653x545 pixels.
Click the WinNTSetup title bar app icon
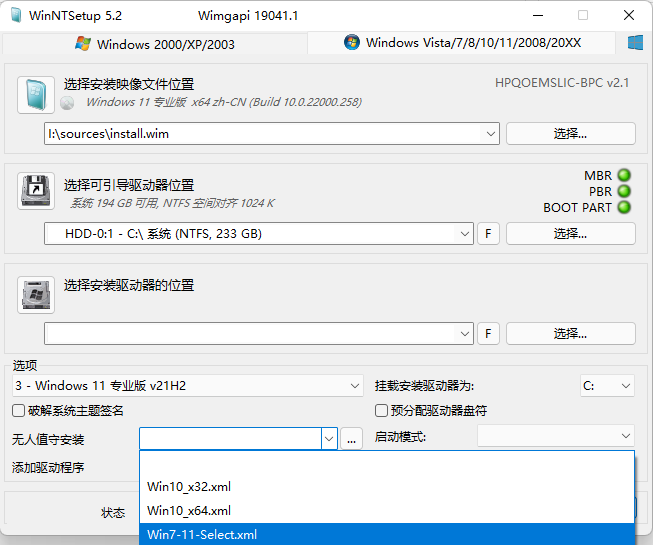[16, 15]
